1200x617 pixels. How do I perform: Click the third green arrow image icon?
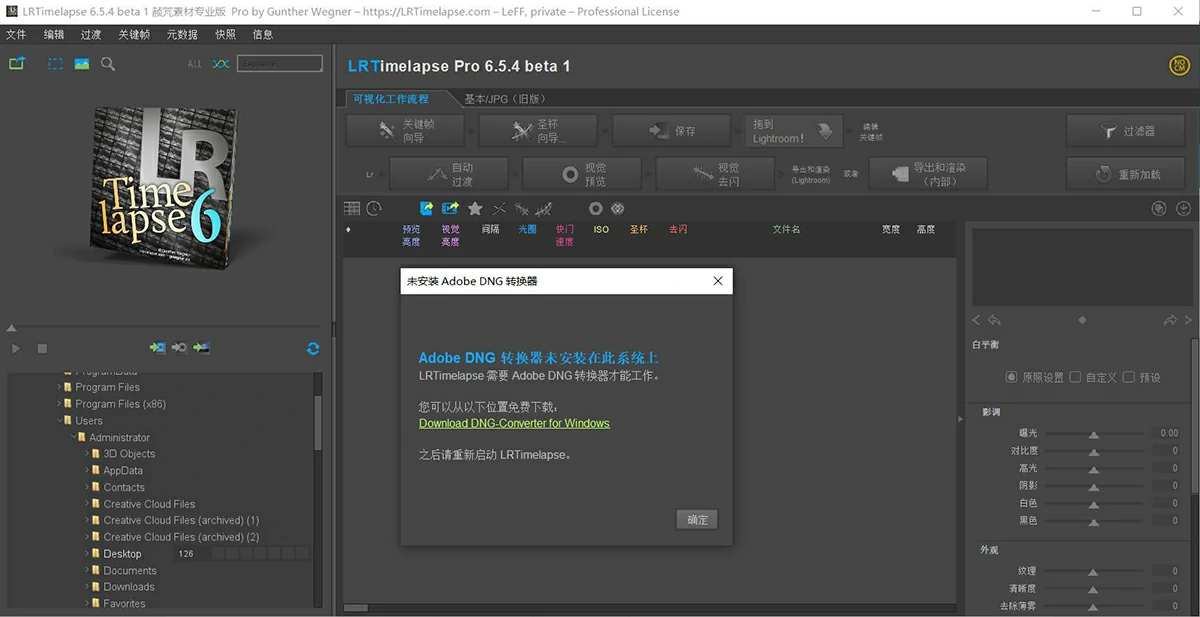coord(202,348)
